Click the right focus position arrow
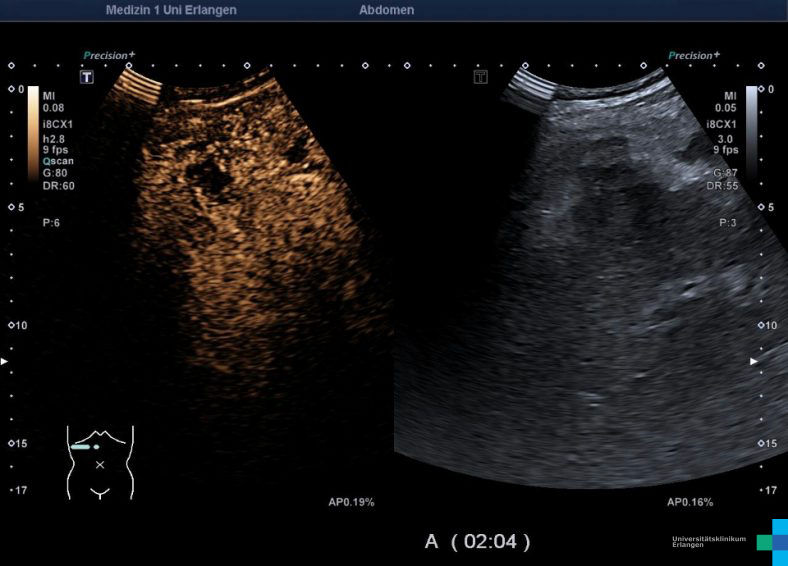Image resolution: width=788 pixels, height=566 pixels. (x=754, y=360)
